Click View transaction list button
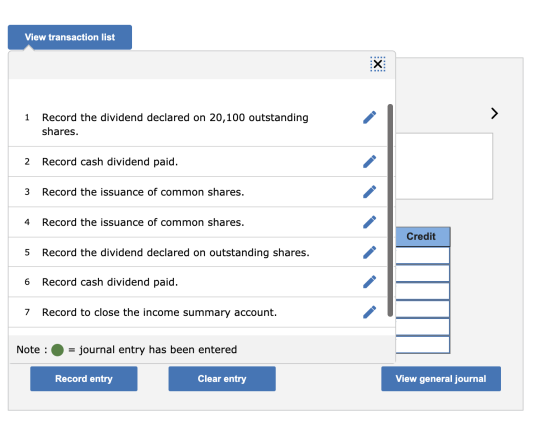The width and height of the screenshot is (560, 444). click(70, 37)
